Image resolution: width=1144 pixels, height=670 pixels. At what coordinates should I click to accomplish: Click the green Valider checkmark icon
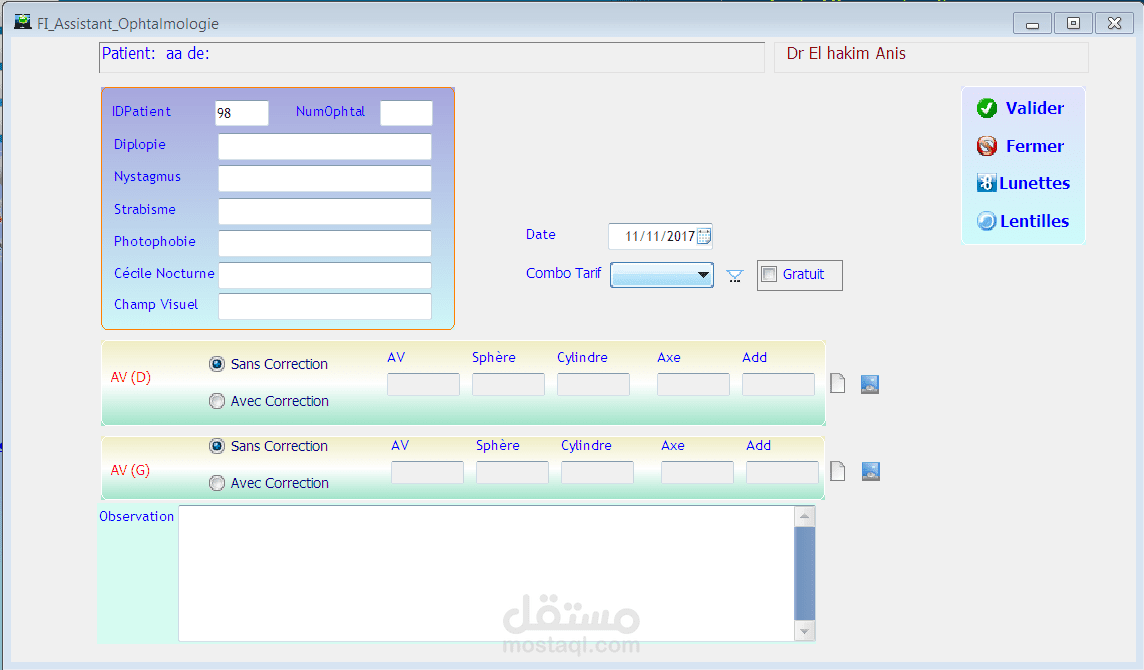(x=986, y=108)
